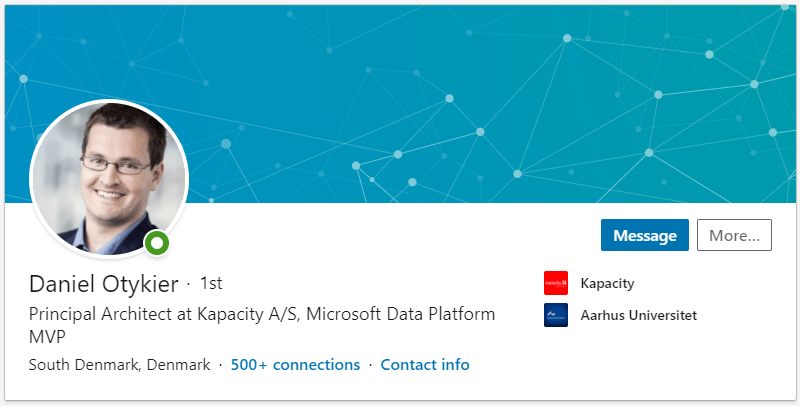Show Contact info details
Image resolution: width=800 pixels, height=406 pixels.
coord(425,364)
